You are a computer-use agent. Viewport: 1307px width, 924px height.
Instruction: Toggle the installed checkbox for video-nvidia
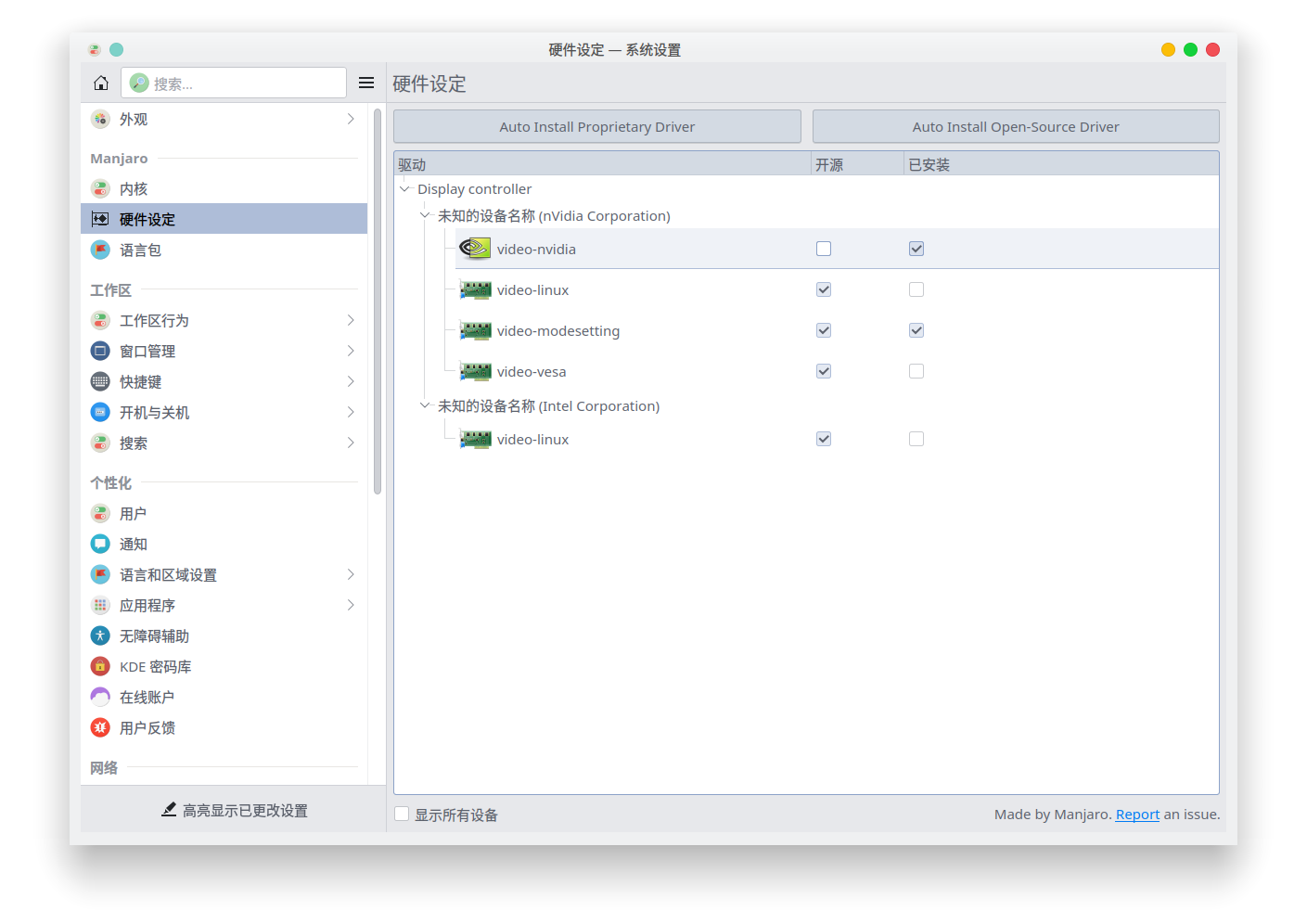(x=916, y=249)
